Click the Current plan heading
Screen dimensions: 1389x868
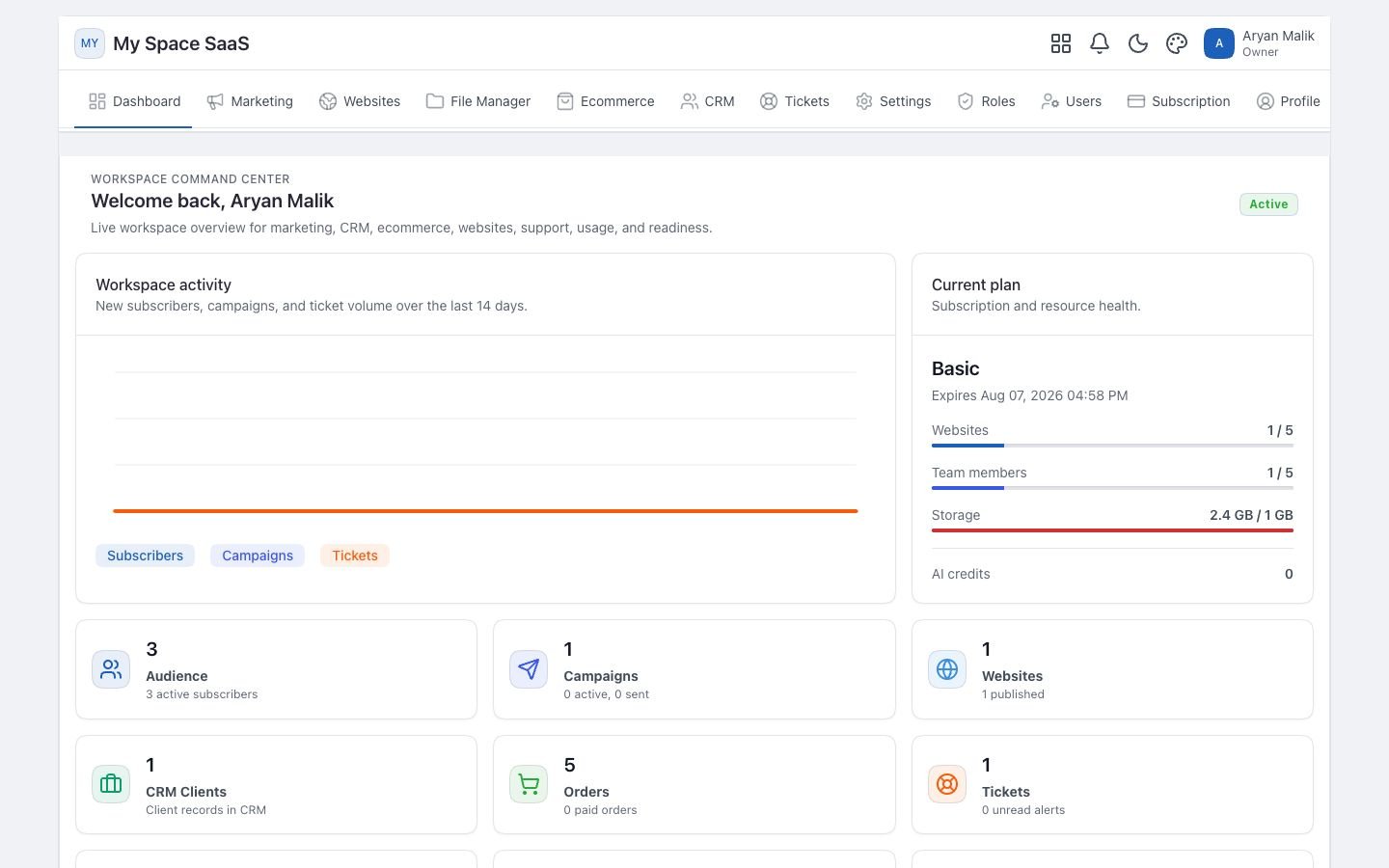(975, 285)
